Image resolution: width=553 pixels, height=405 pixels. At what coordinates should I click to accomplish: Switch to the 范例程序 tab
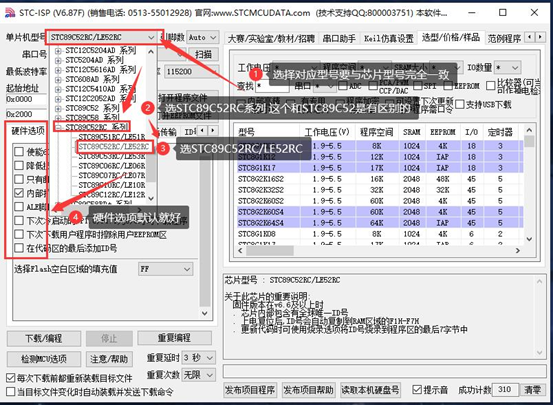point(504,38)
